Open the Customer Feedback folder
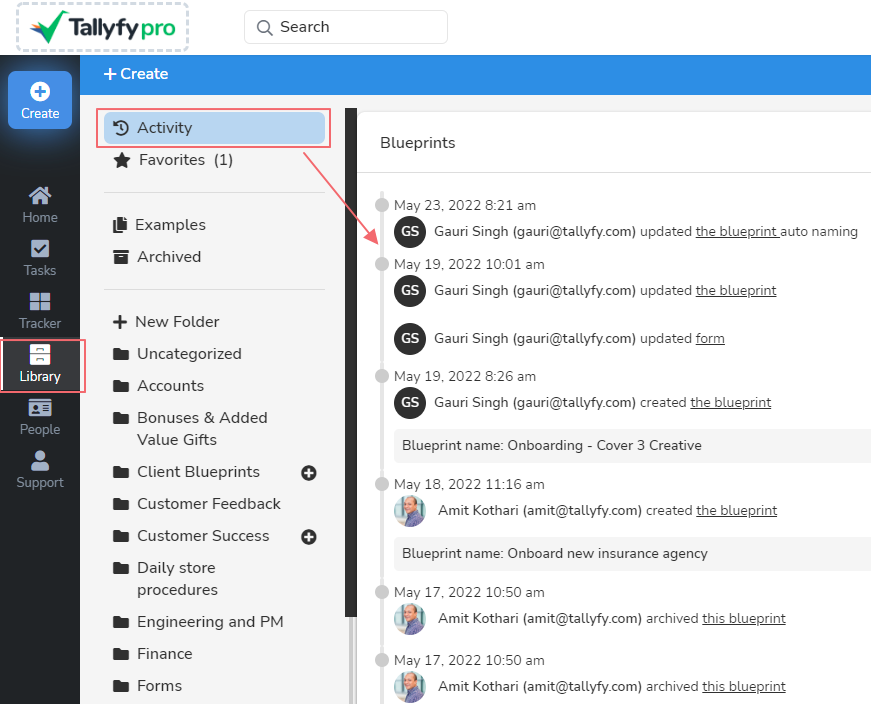871x704 pixels. (209, 504)
